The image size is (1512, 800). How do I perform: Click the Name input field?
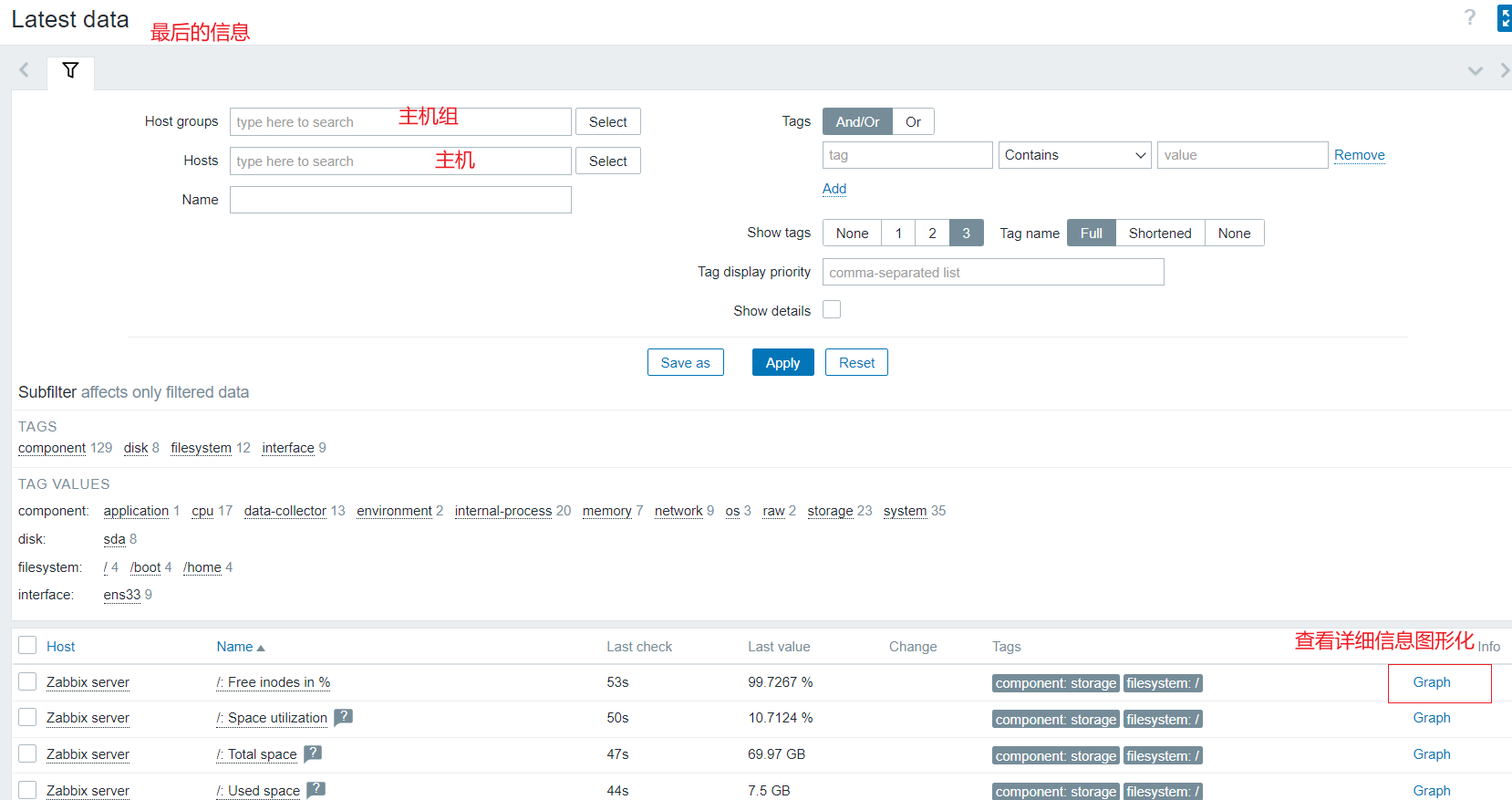click(400, 200)
